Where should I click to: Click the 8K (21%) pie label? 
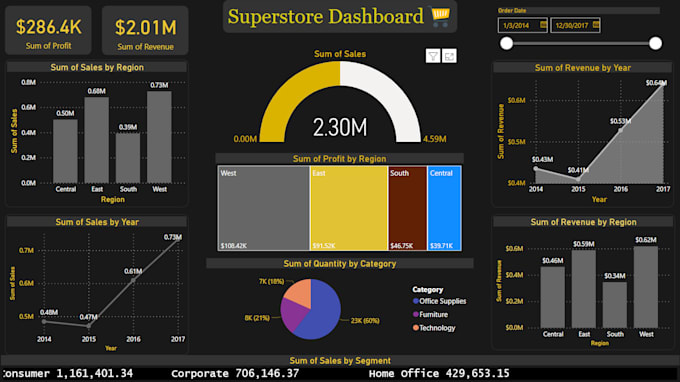[257, 318]
